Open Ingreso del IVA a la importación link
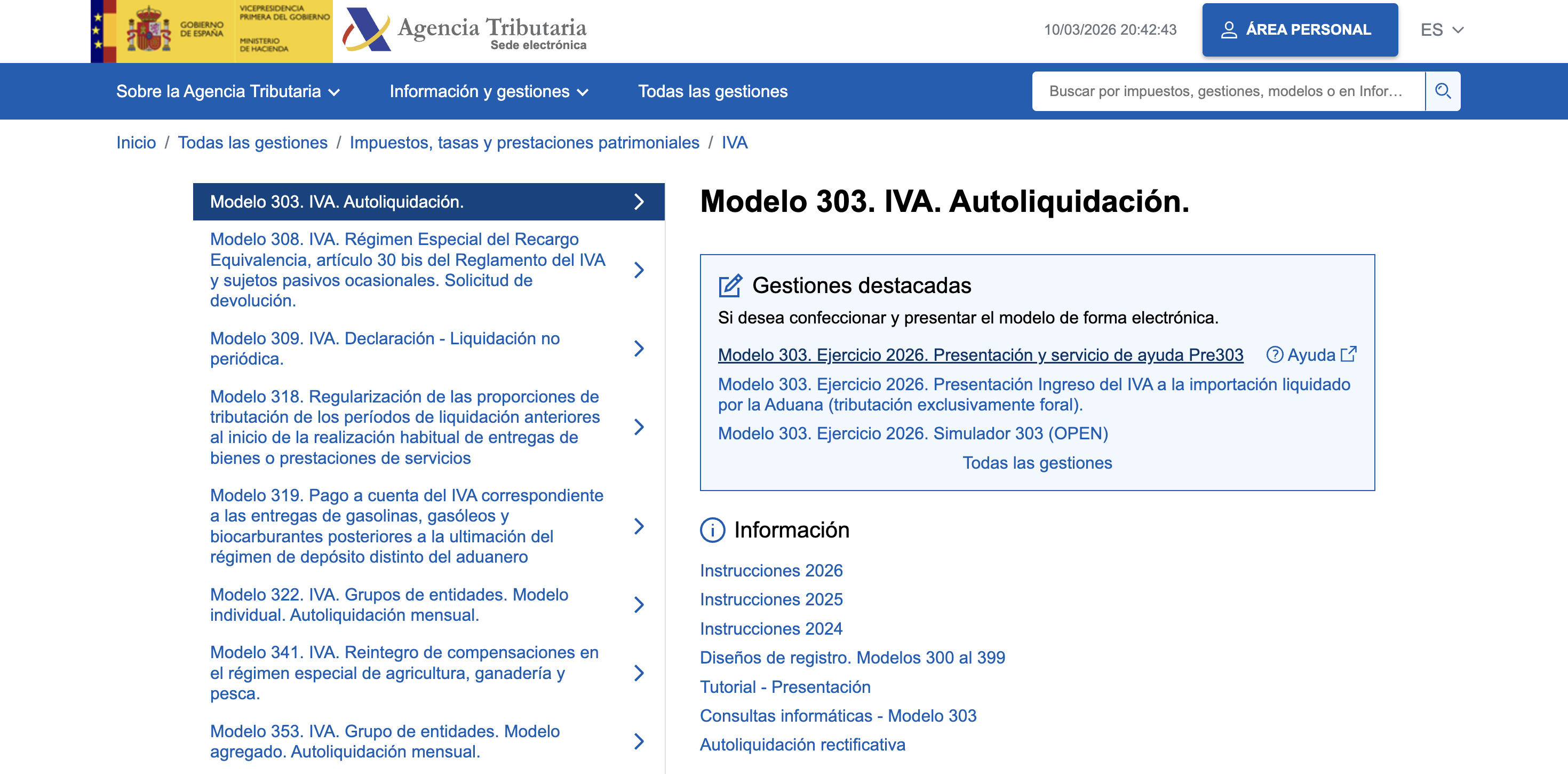The width and height of the screenshot is (1568, 774). click(1033, 394)
